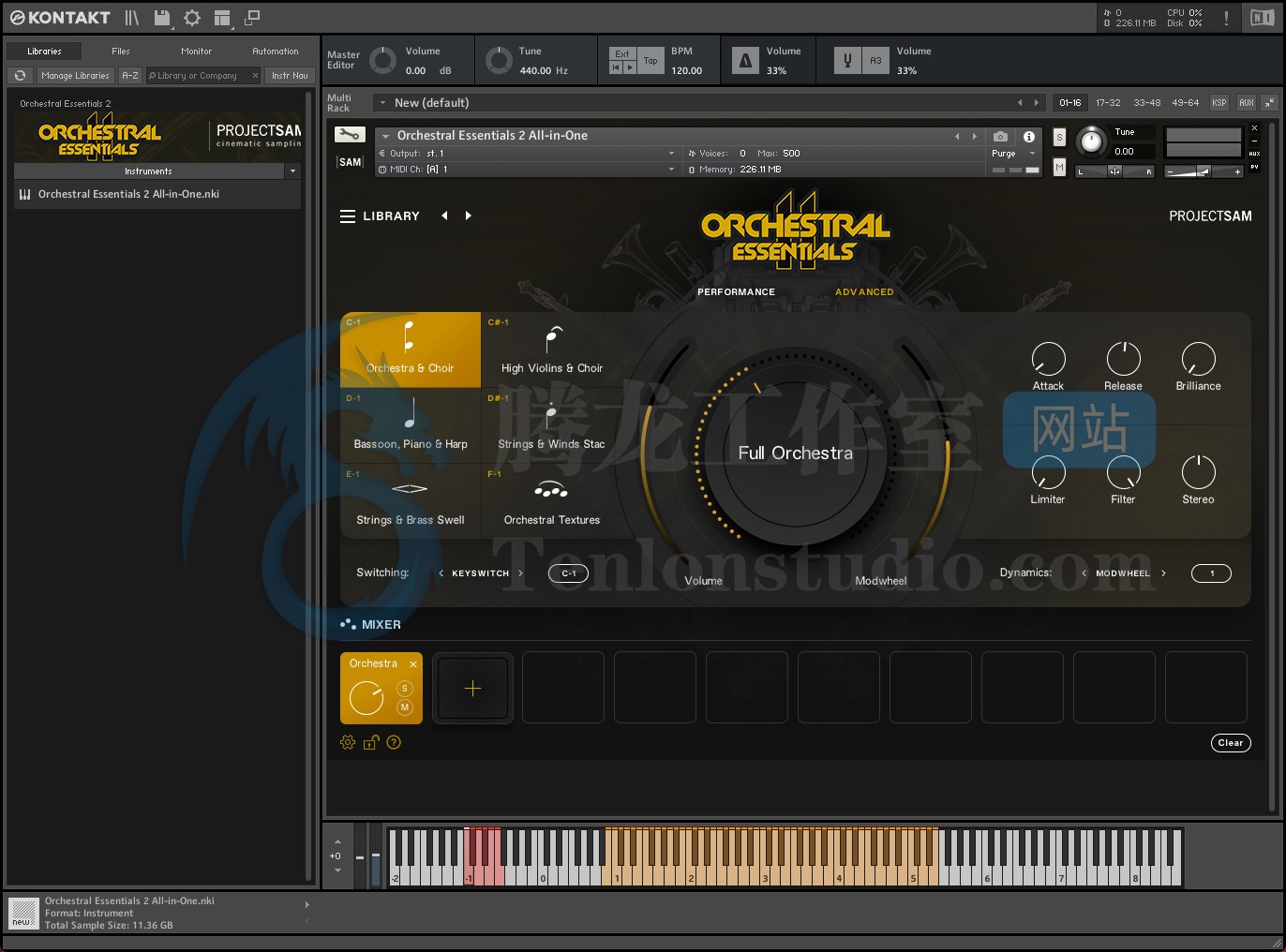Switch to the Monitor tab
1286x952 pixels.
[x=197, y=52]
